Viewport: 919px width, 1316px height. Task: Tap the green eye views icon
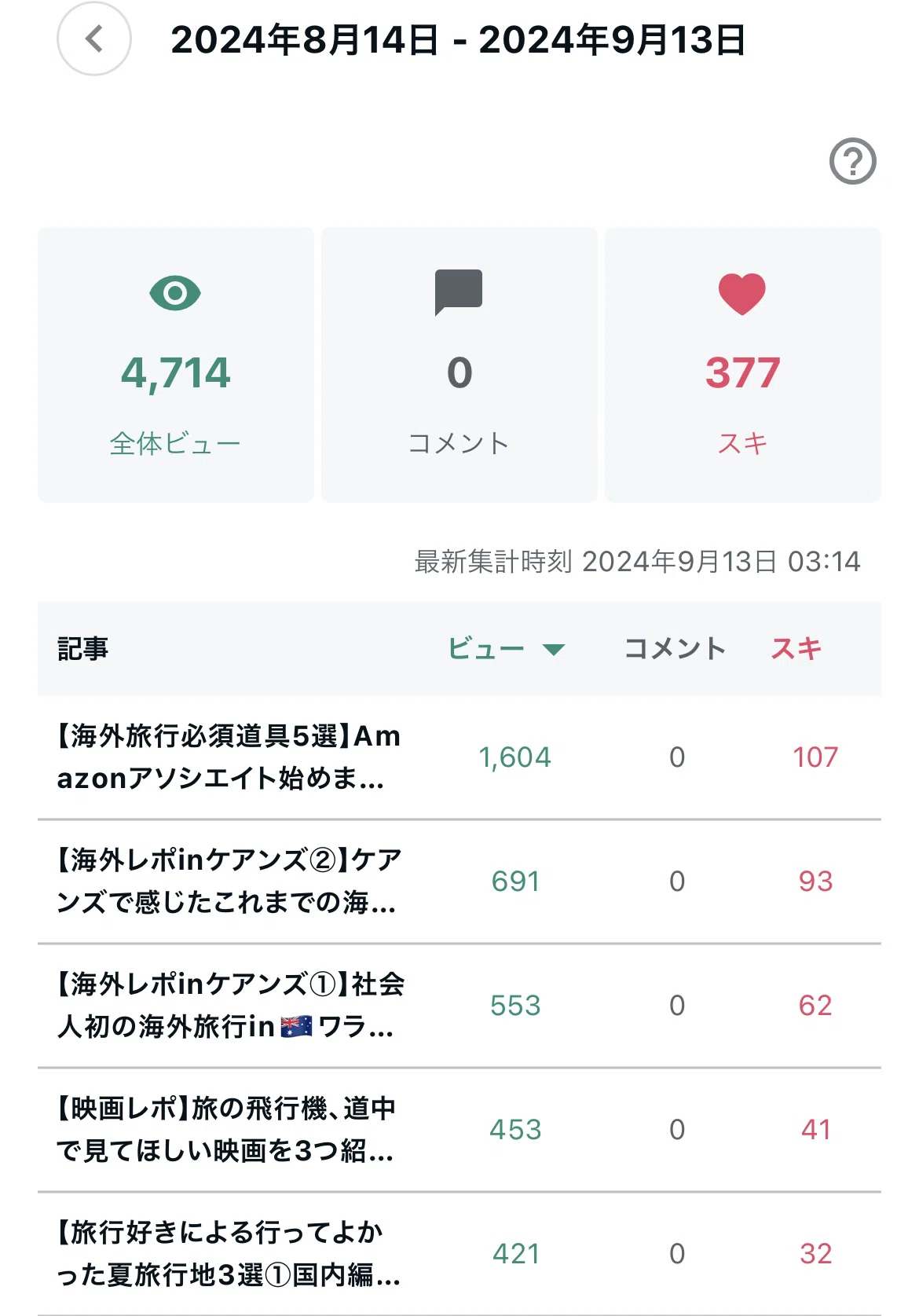pyautogui.click(x=175, y=293)
